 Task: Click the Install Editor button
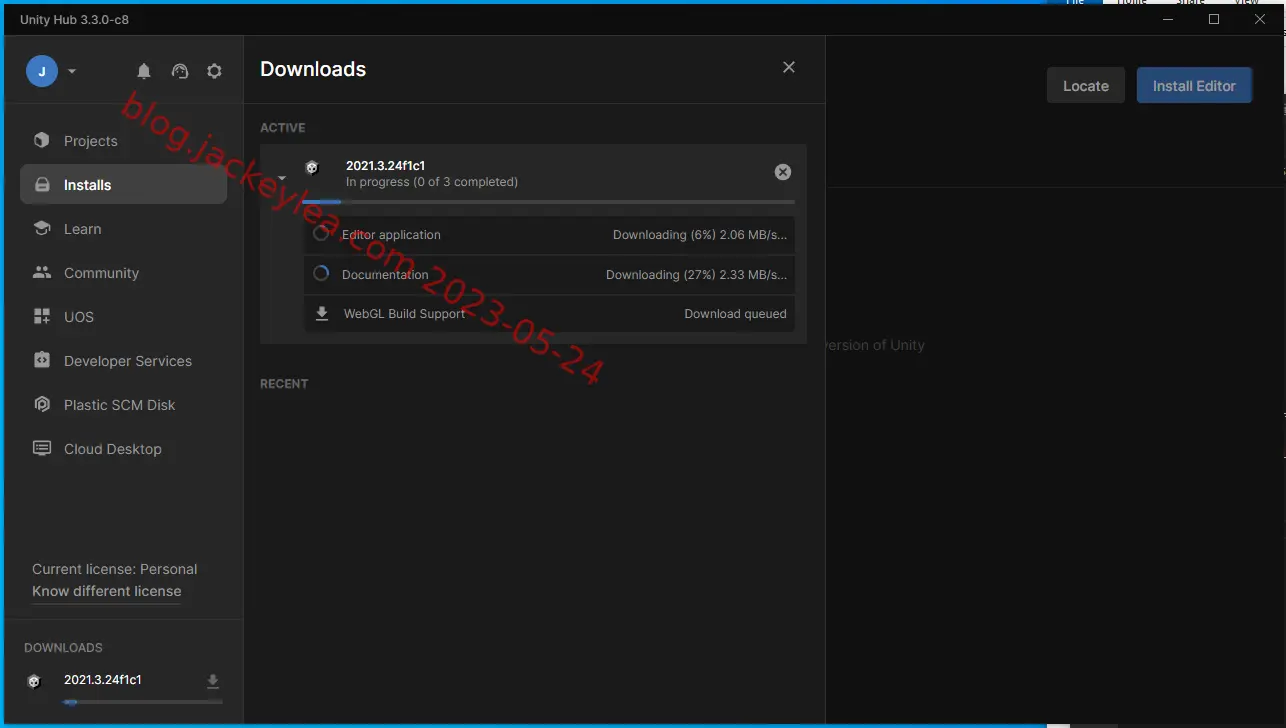pyautogui.click(x=1194, y=86)
